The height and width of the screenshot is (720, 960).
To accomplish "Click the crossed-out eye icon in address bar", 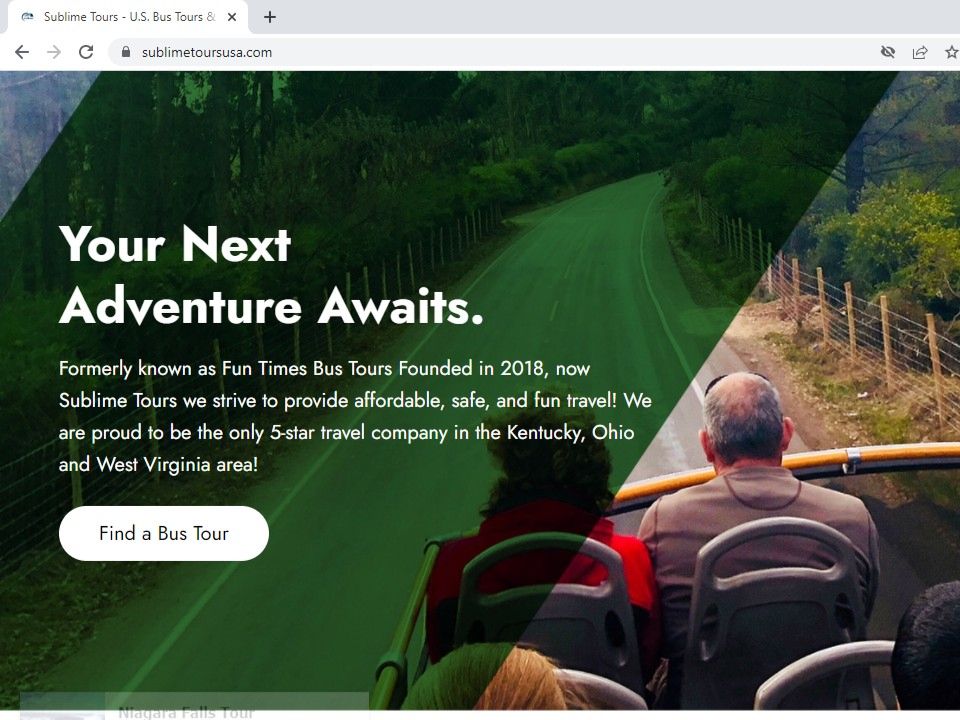I will [x=888, y=52].
